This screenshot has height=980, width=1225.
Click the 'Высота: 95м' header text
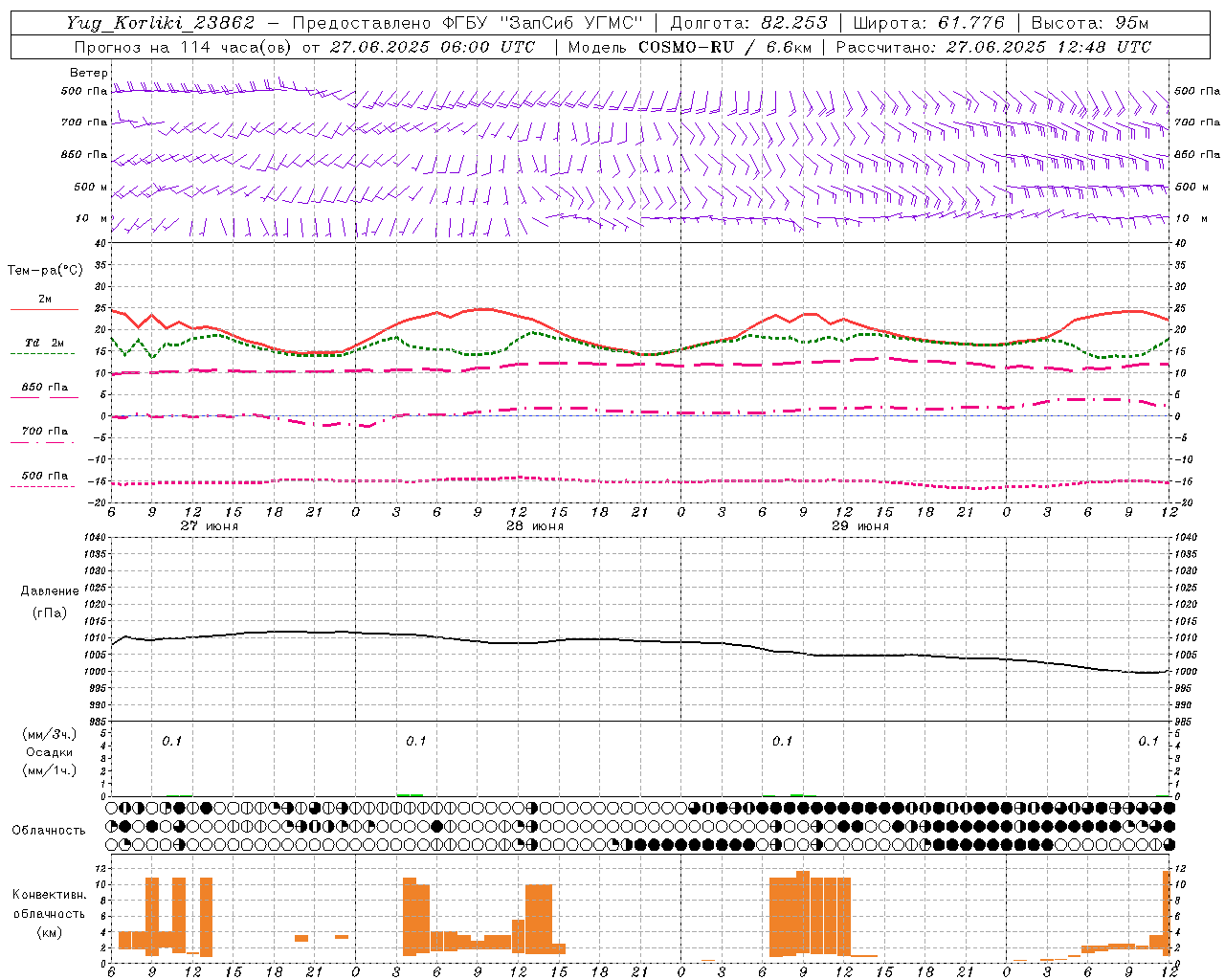point(1089,23)
